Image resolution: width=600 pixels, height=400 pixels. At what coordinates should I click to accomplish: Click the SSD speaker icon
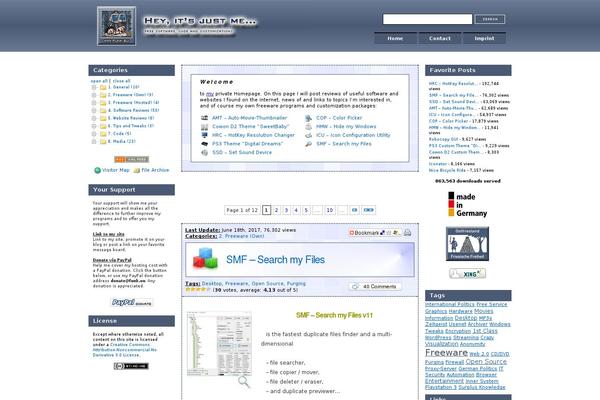[205, 152]
